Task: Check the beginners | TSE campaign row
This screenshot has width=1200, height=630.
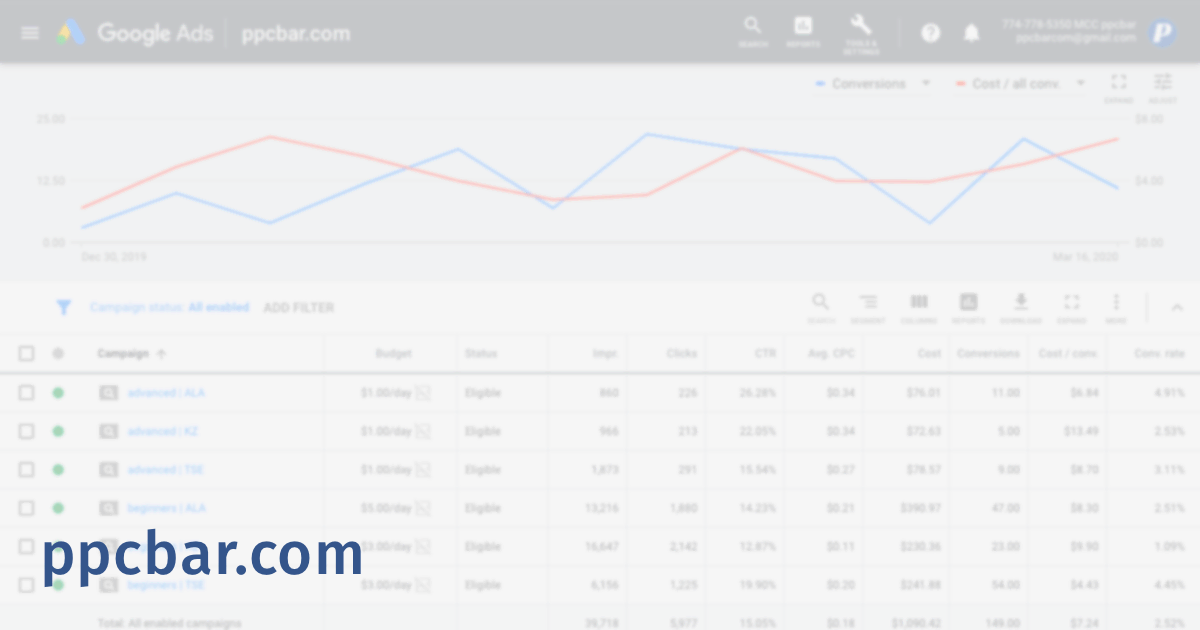Action: tap(27, 585)
